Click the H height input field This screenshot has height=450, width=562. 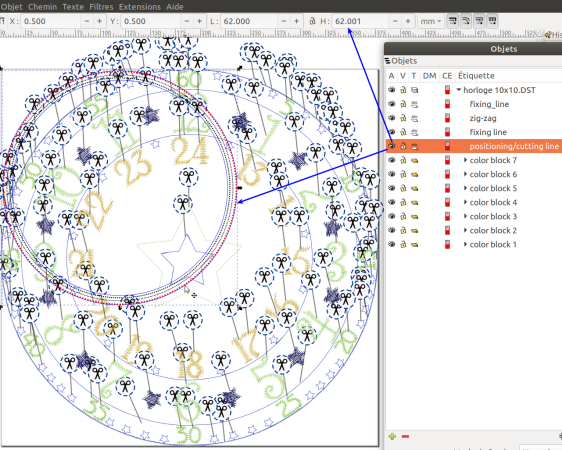[360, 21]
